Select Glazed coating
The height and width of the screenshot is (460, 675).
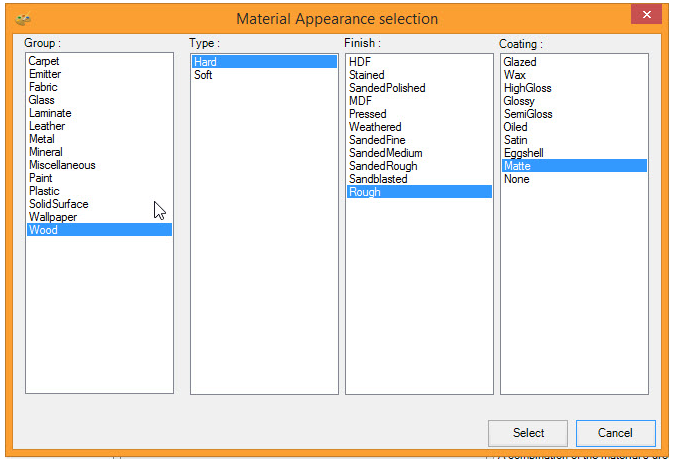(x=520, y=62)
